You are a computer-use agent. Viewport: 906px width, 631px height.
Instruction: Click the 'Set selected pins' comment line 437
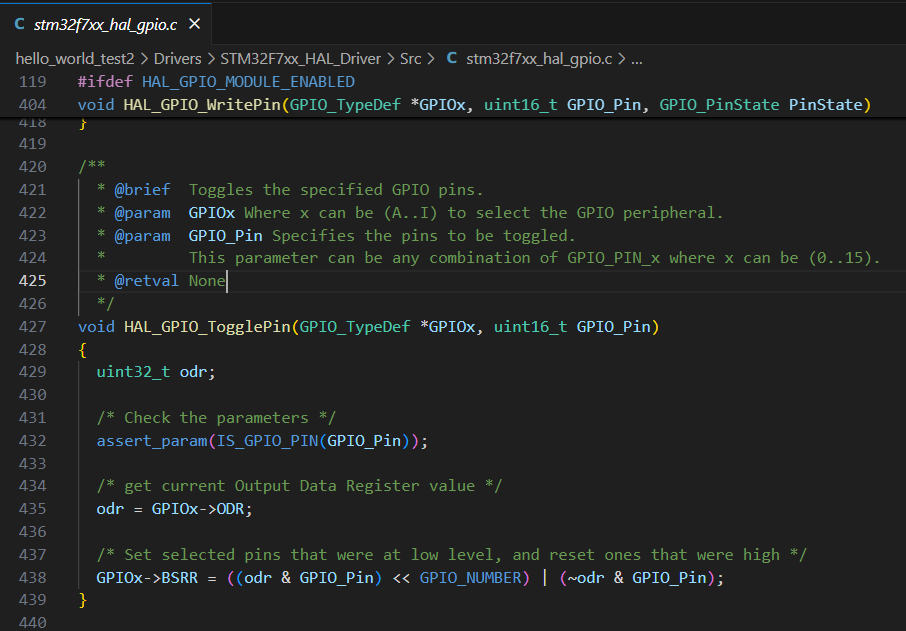point(451,555)
